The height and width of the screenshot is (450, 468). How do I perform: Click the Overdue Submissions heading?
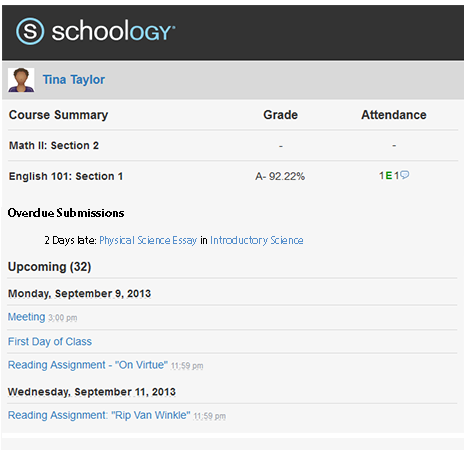66,213
